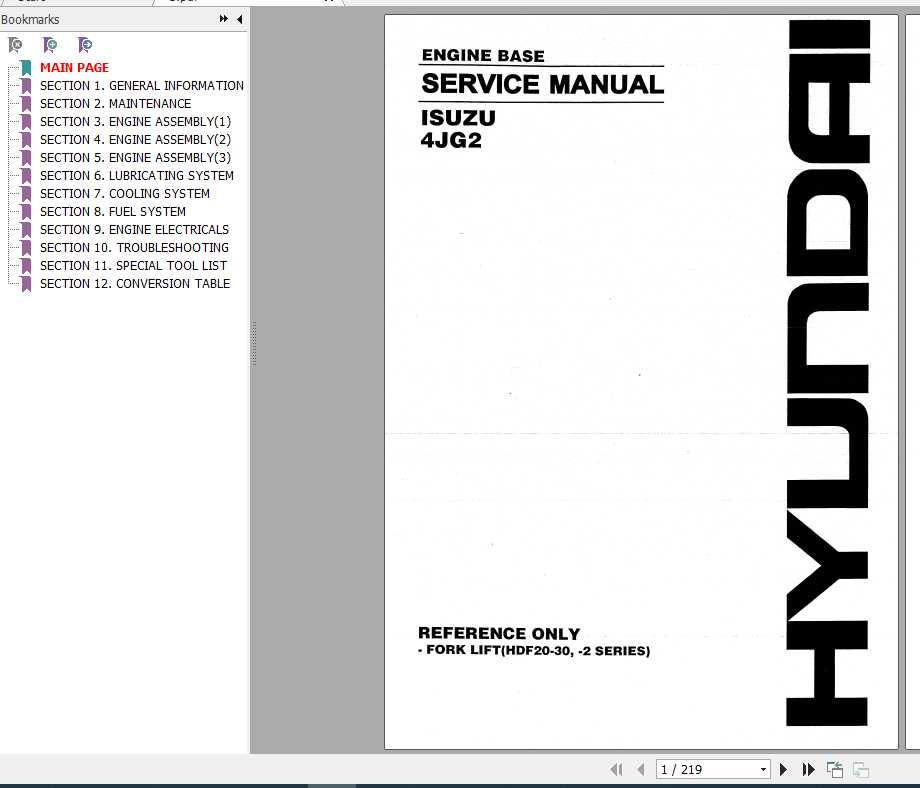Image resolution: width=920 pixels, height=788 pixels.
Task: Advance with the next page icon
Action: coord(783,769)
